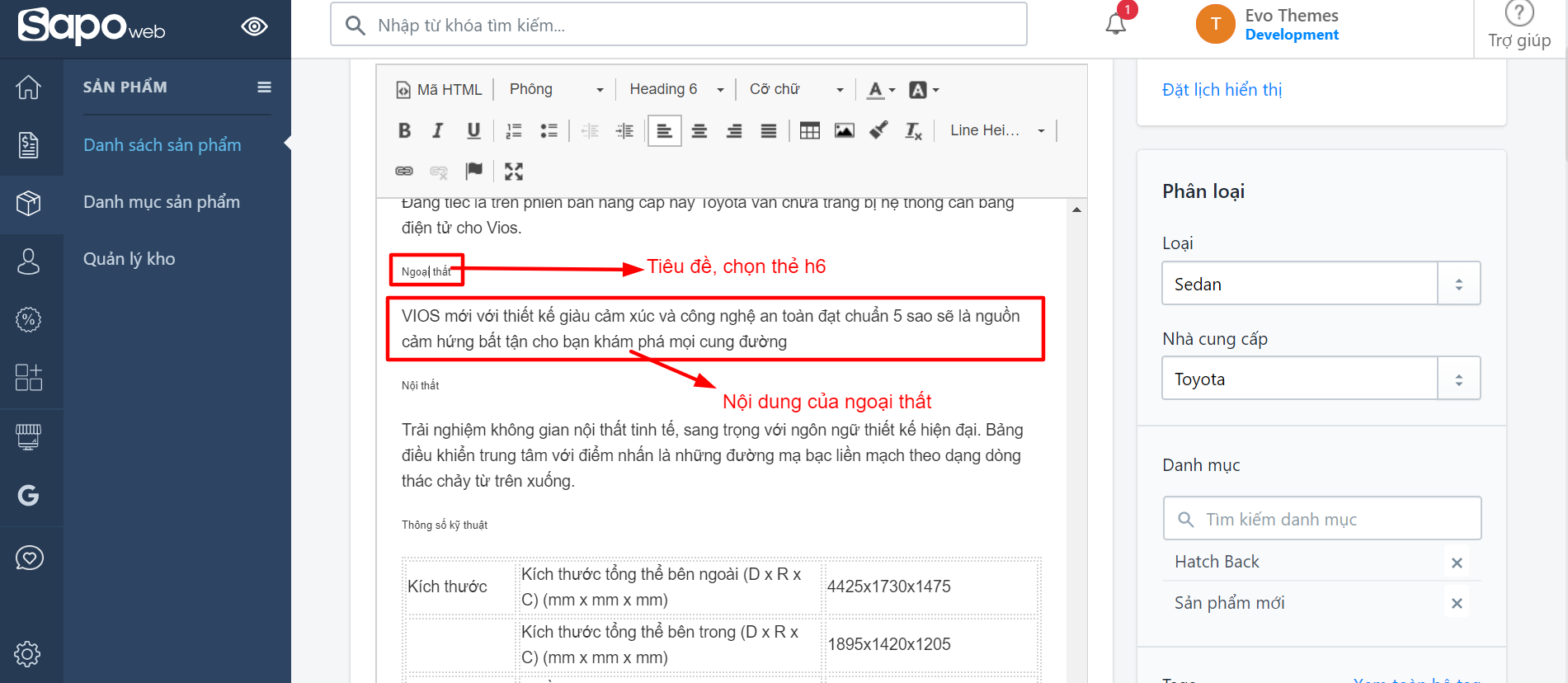Select the Products box icon in sidebar

29,203
